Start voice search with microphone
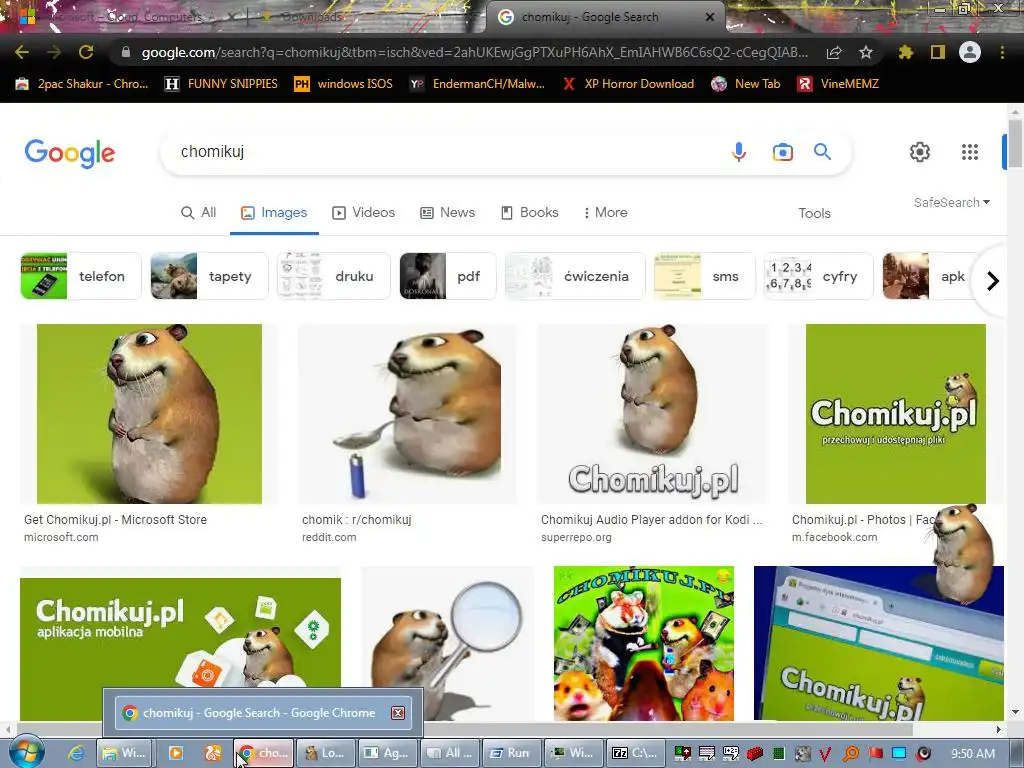 (739, 152)
